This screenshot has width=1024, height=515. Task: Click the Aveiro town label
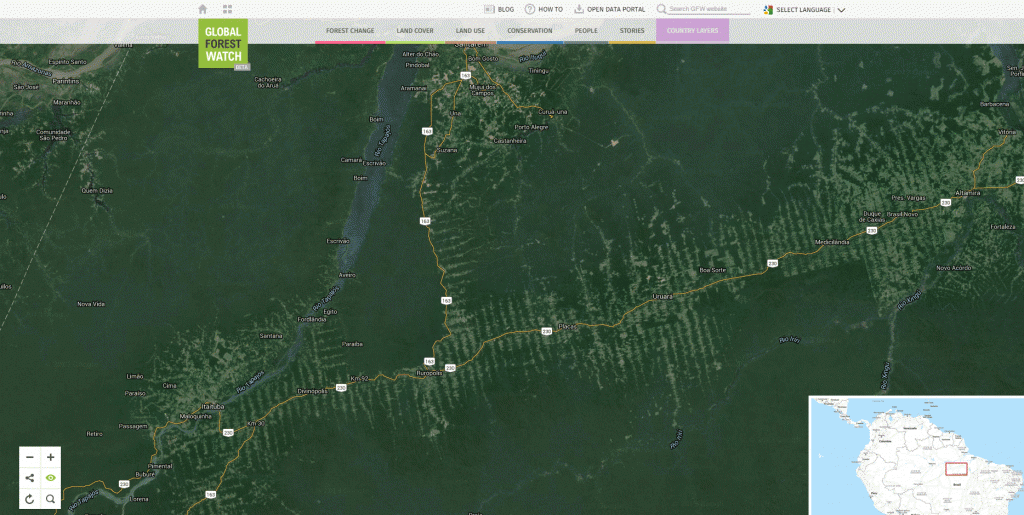[347, 275]
